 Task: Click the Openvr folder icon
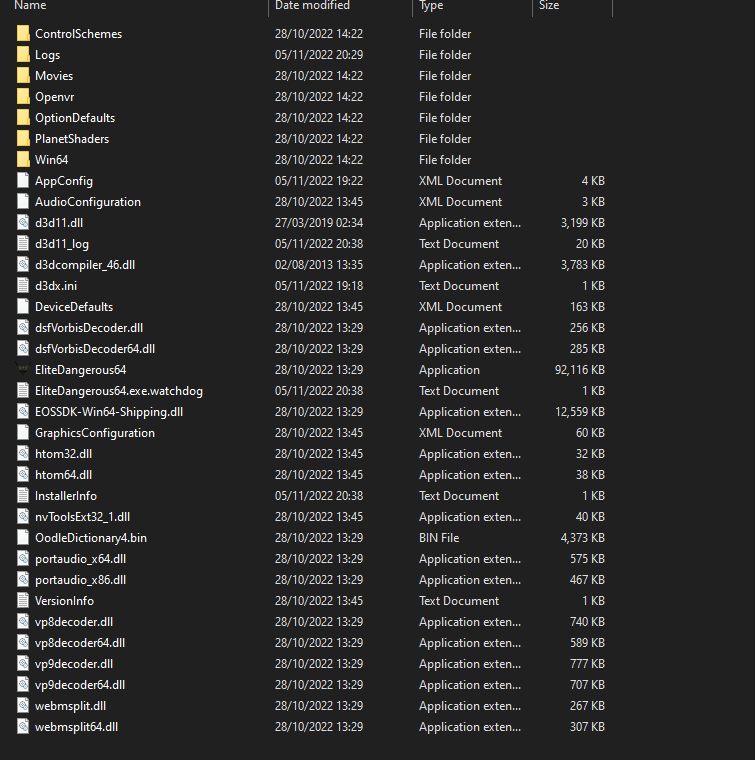click(x=23, y=96)
